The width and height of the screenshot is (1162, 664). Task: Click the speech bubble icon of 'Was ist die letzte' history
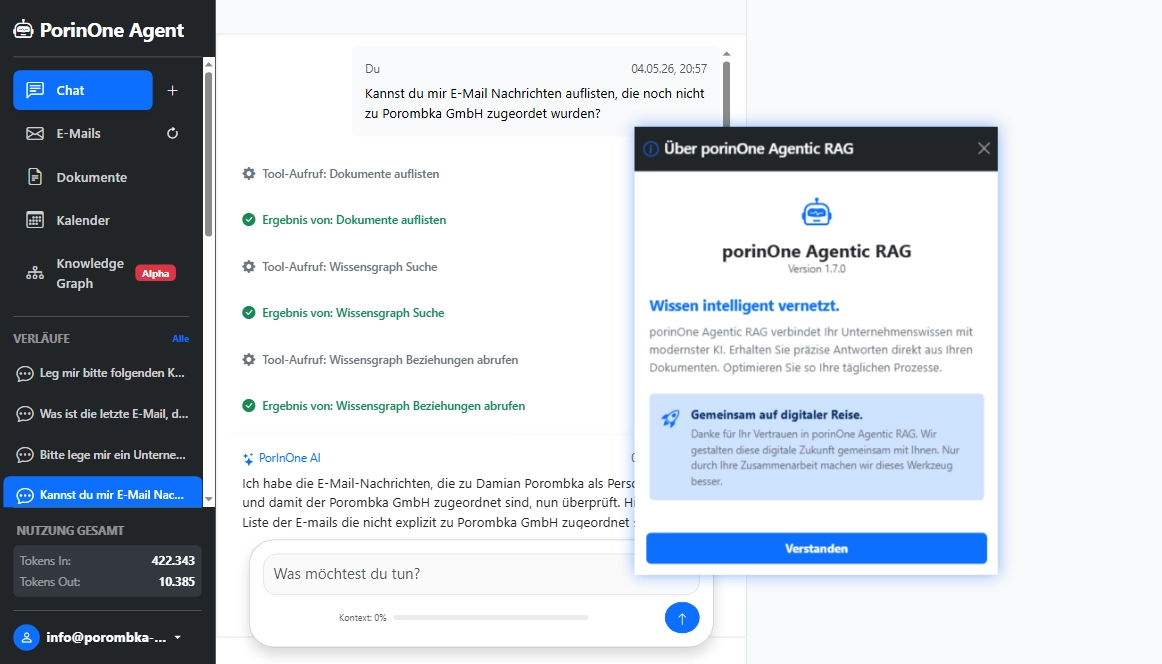pyautogui.click(x=25, y=414)
